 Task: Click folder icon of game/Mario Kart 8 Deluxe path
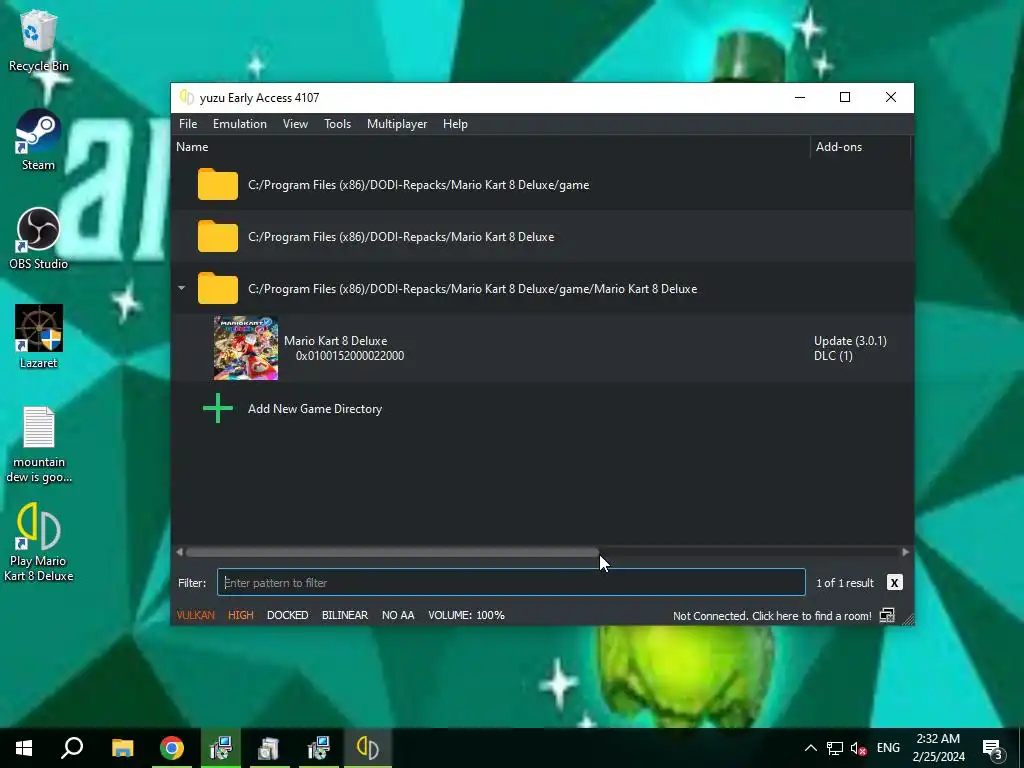click(218, 288)
